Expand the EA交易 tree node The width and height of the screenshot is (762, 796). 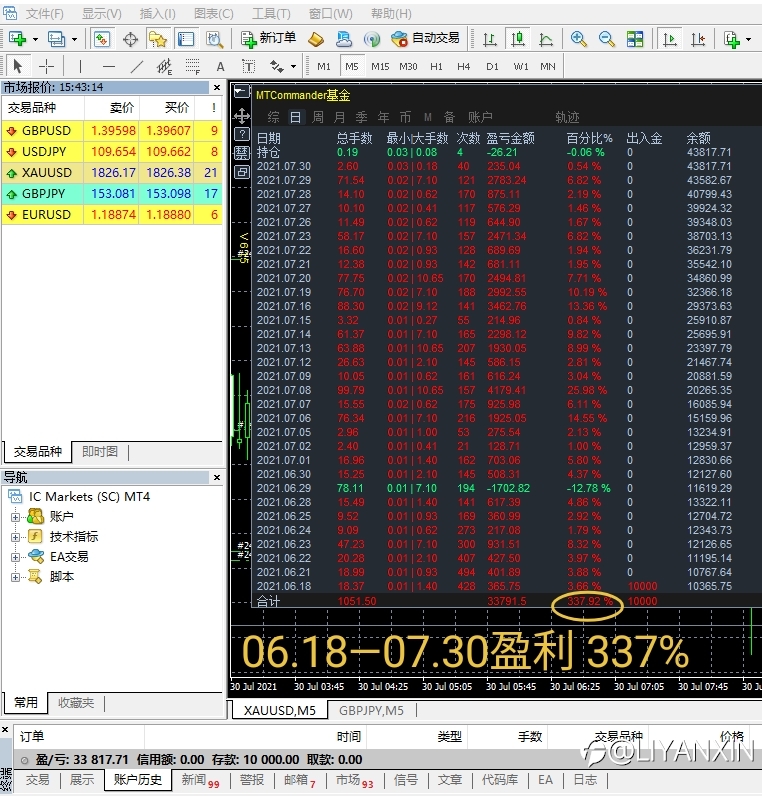pyautogui.click(x=15, y=557)
